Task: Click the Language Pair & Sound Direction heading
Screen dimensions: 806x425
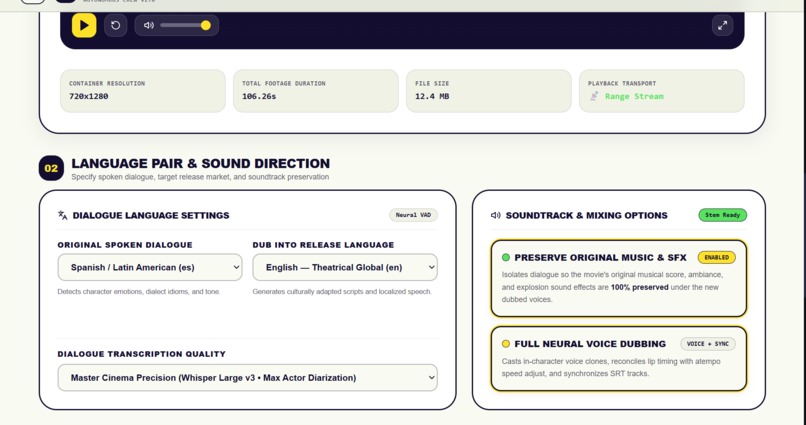Action: (x=200, y=163)
